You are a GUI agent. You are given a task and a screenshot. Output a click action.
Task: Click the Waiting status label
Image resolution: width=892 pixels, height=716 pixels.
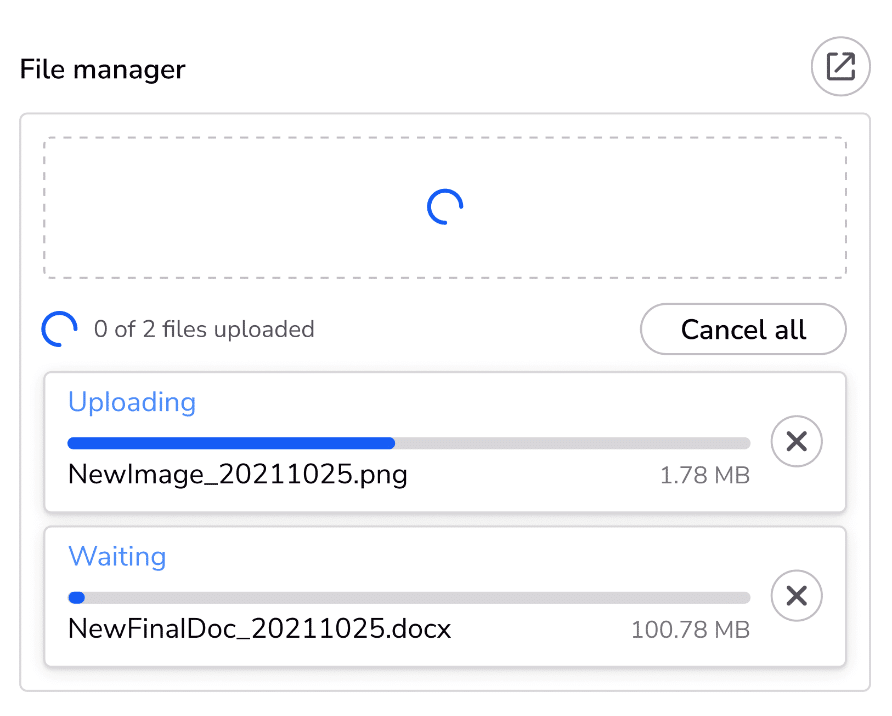click(117, 556)
